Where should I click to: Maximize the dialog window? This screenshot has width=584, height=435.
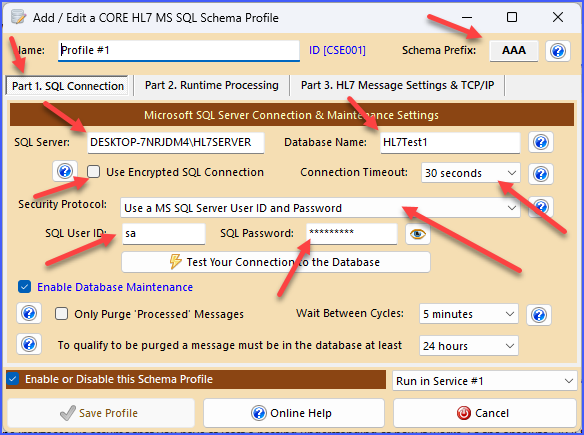click(x=512, y=17)
